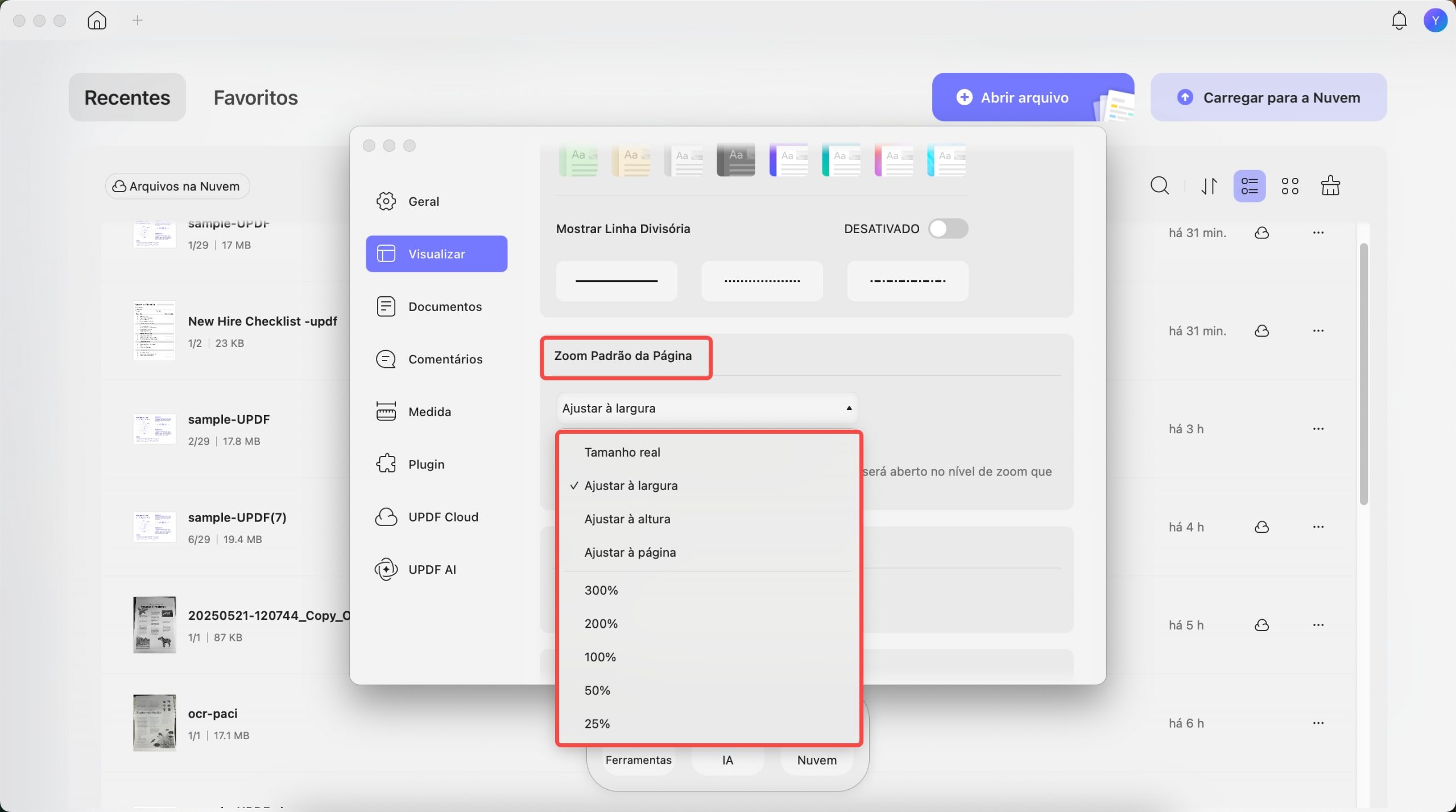Open the notifications bell
Image resolution: width=1456 pixels, height=812 pixels.
(x=1399, y=20)
